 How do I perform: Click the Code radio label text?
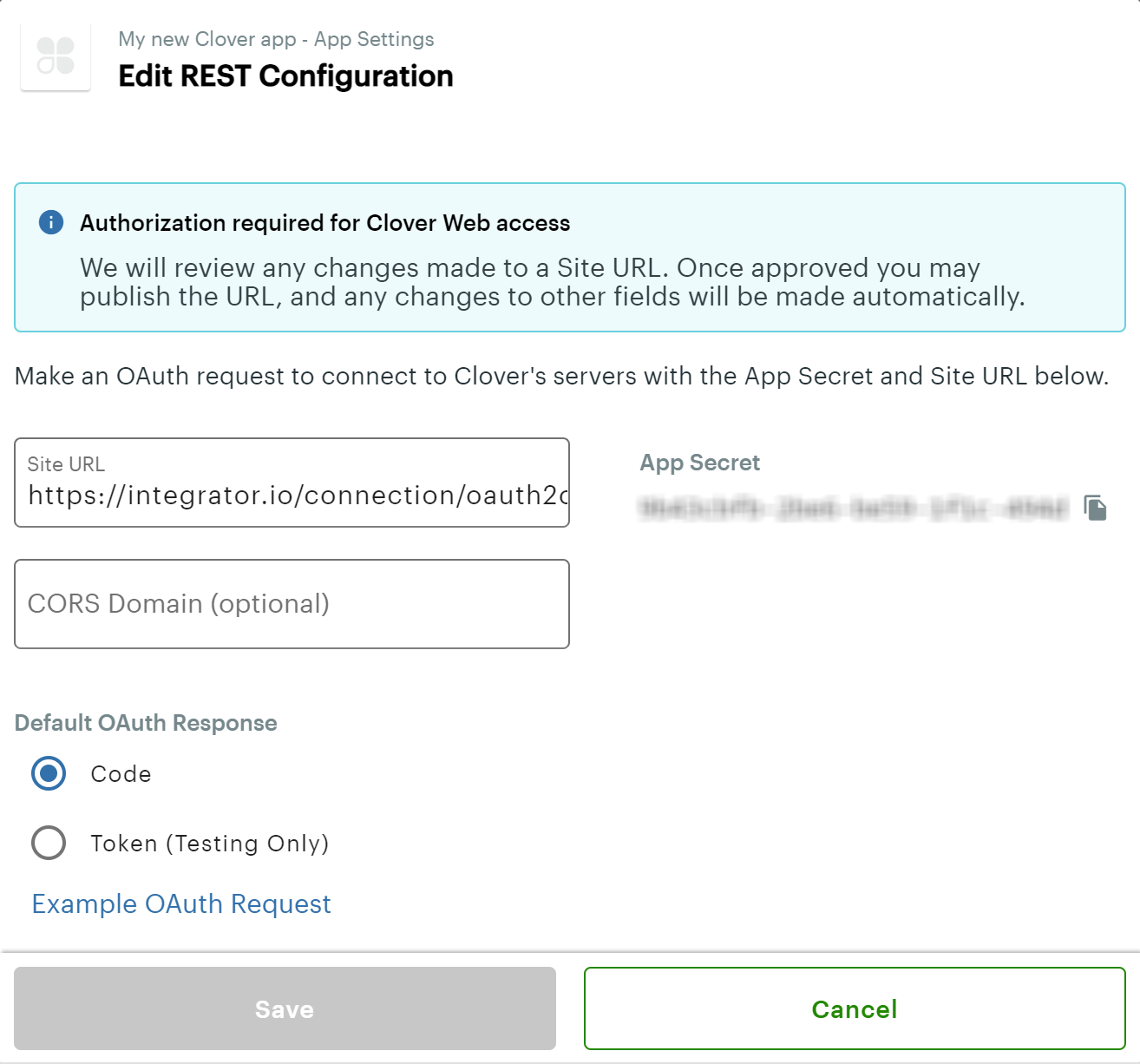(x=121, y=774)
